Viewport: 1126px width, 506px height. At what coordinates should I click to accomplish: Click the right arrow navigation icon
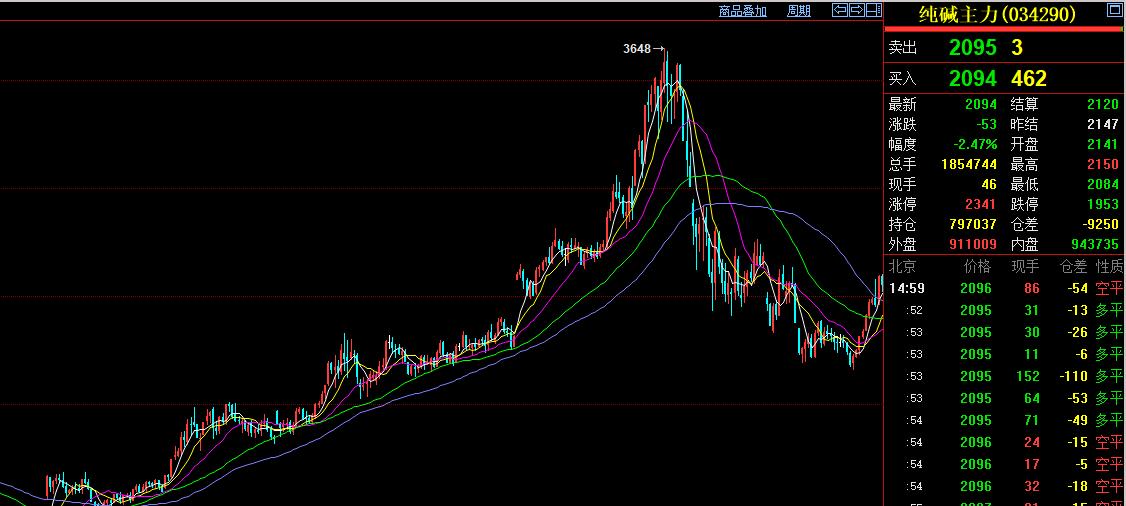(x=857, y=10)
